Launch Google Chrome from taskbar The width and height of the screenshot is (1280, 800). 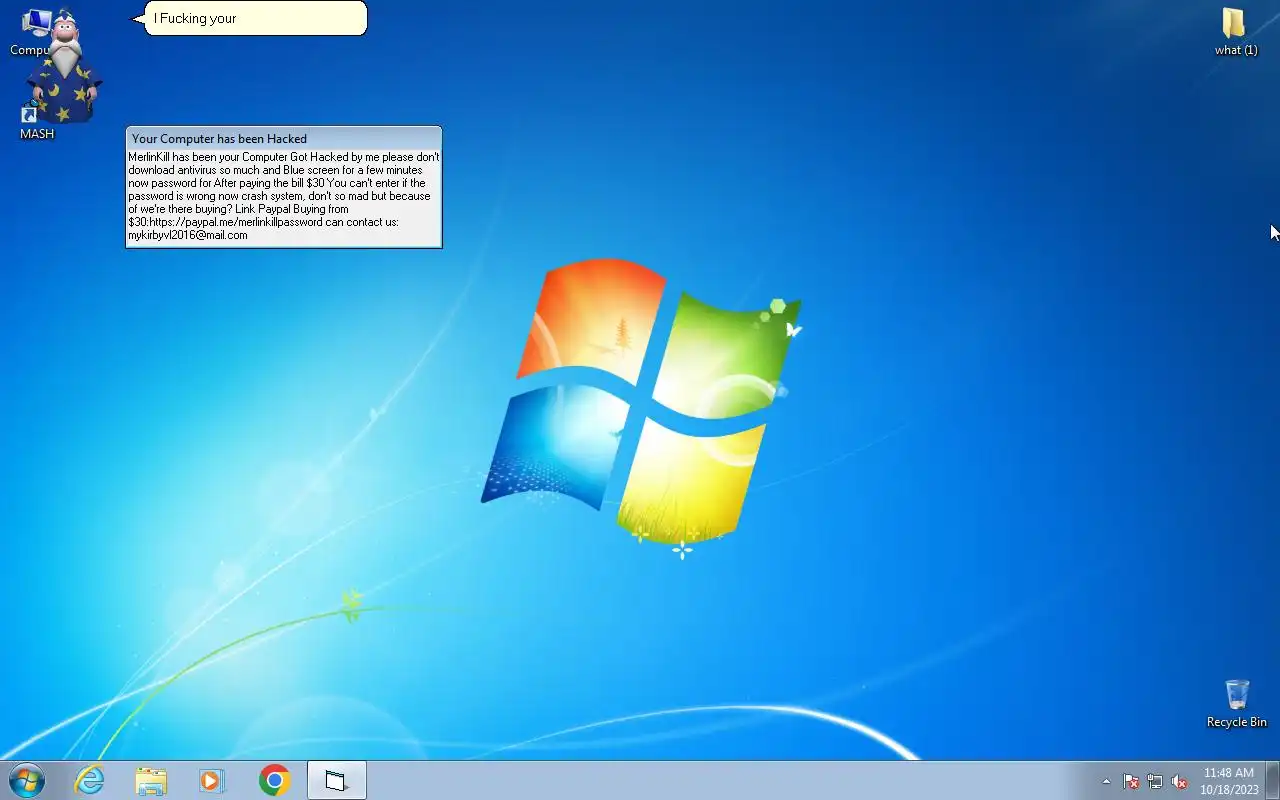tap(274, 780)
